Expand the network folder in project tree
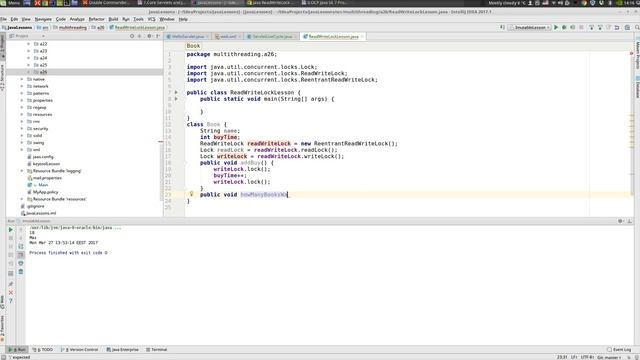This screenshot has height=360, width=640. point(22,86)
